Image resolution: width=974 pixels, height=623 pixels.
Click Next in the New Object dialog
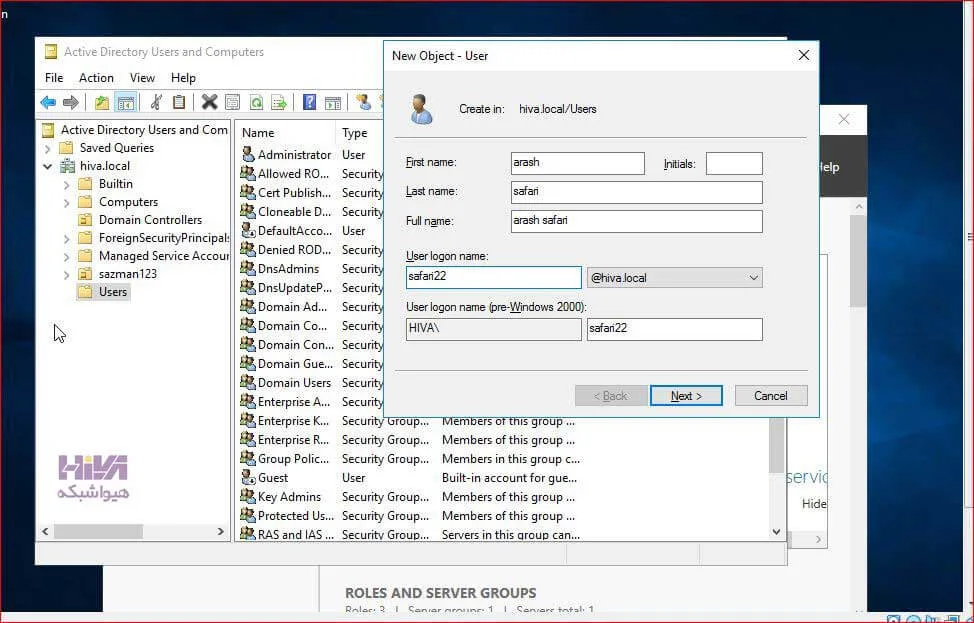686,396
